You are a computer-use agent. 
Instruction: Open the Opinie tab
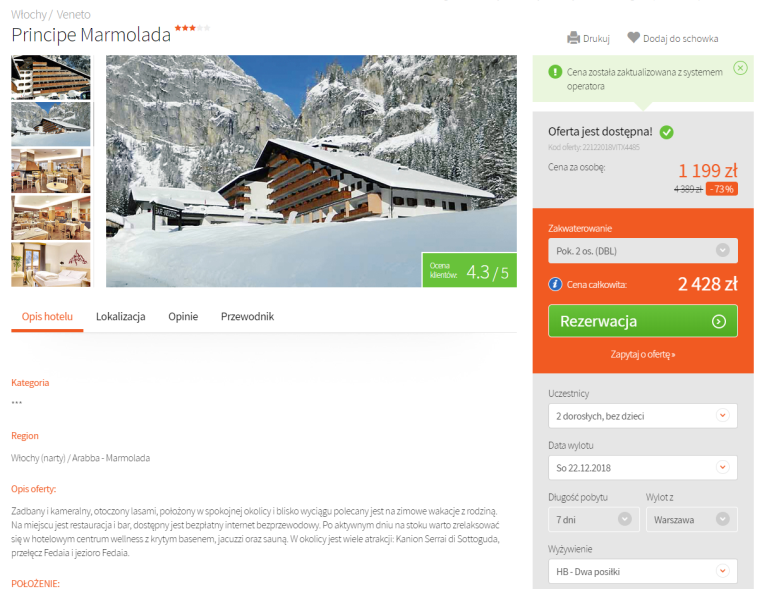183,317
